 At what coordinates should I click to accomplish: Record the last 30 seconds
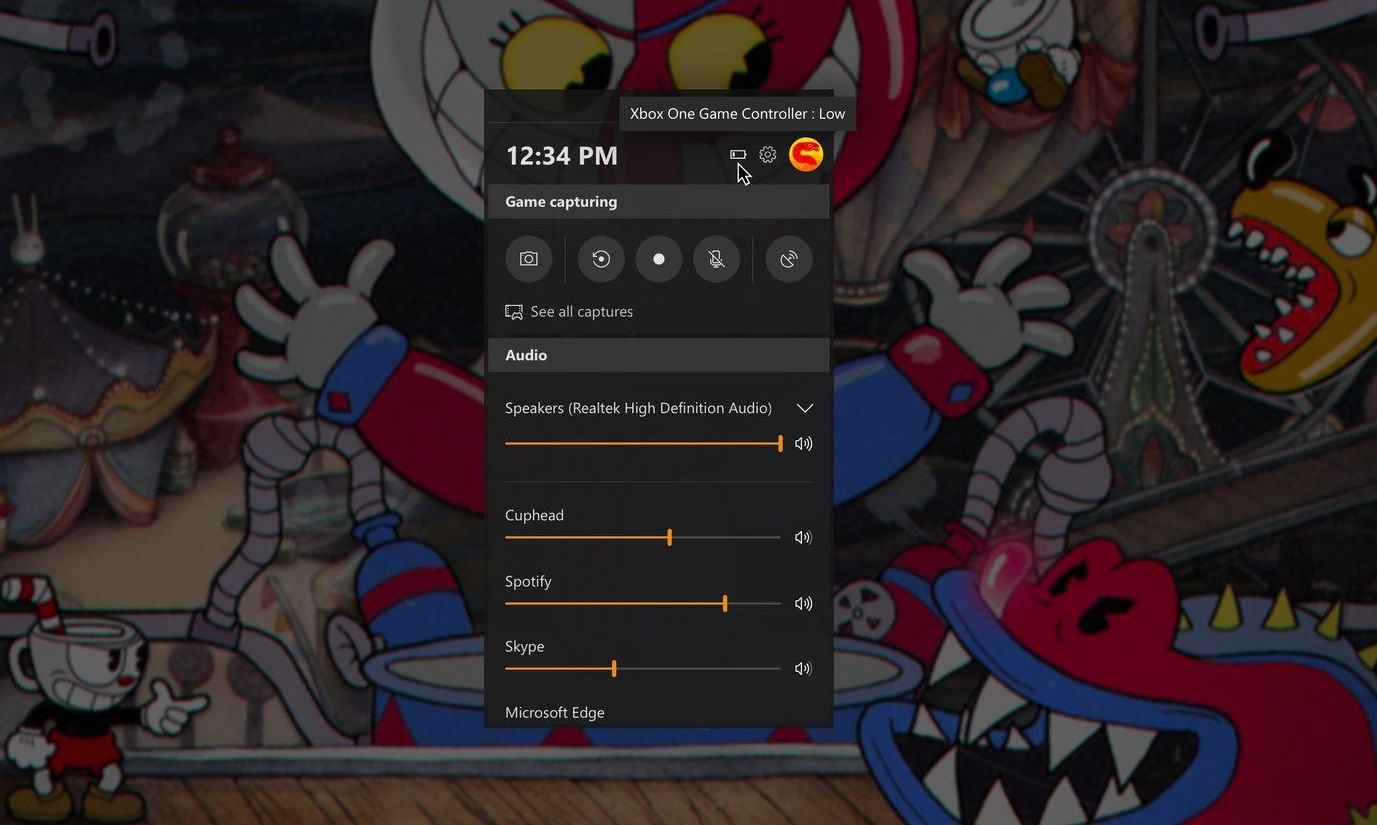[601, 259]
